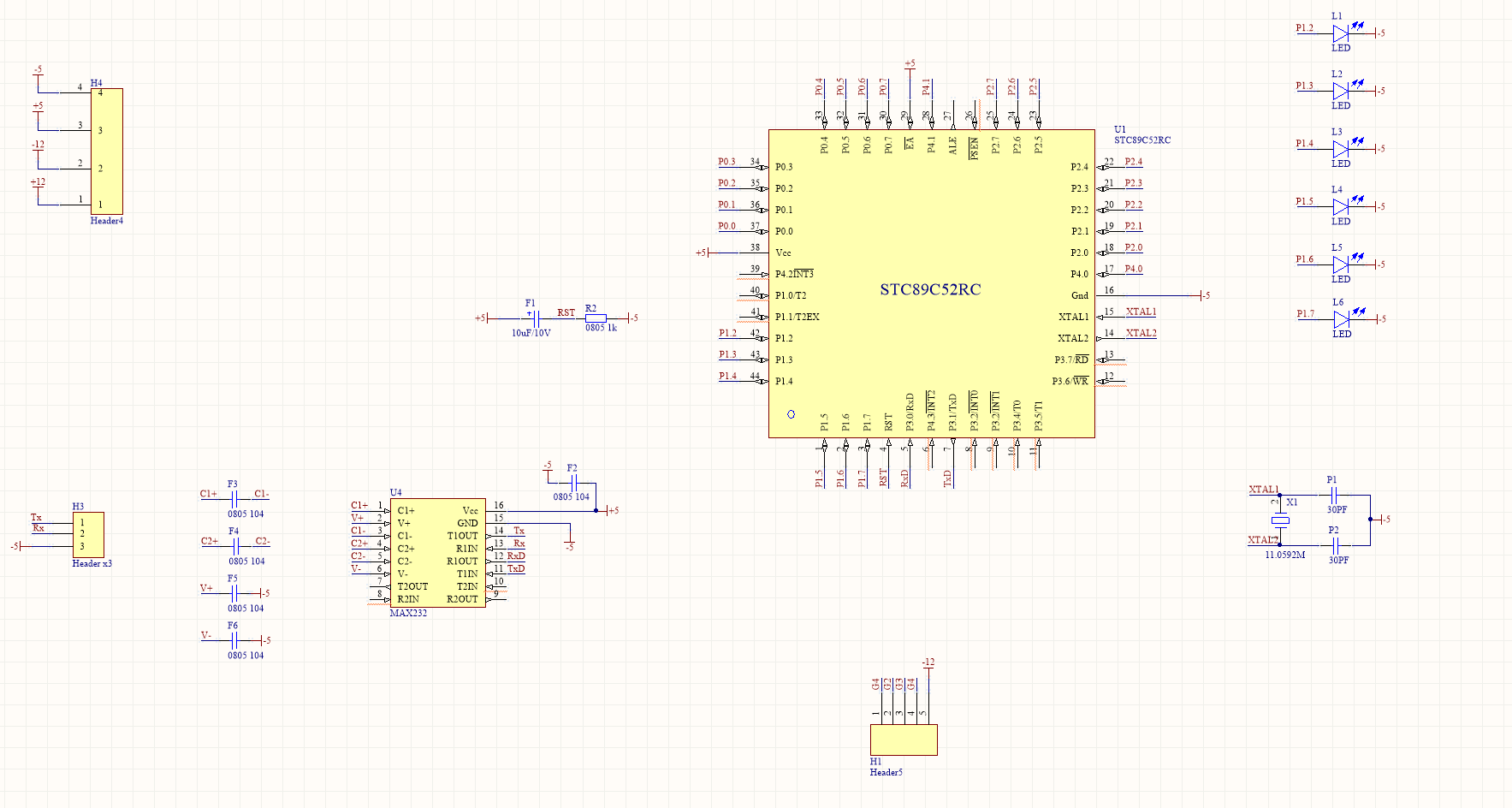Select the Header5 H1 component body
Image resolution: width=1512 pixels, height=808 pixels.
[904, 740]
